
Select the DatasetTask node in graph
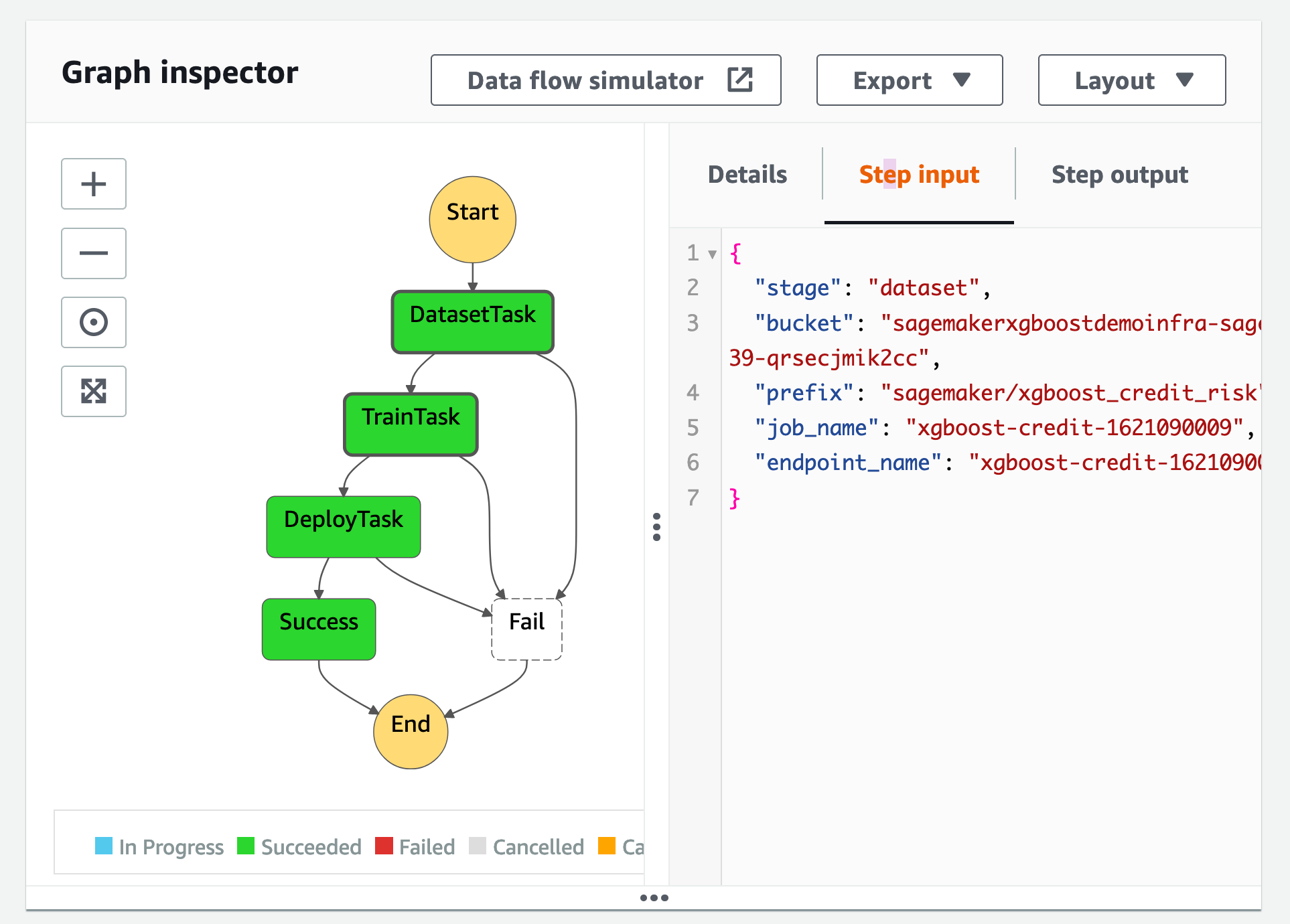[x=472, y=321]
